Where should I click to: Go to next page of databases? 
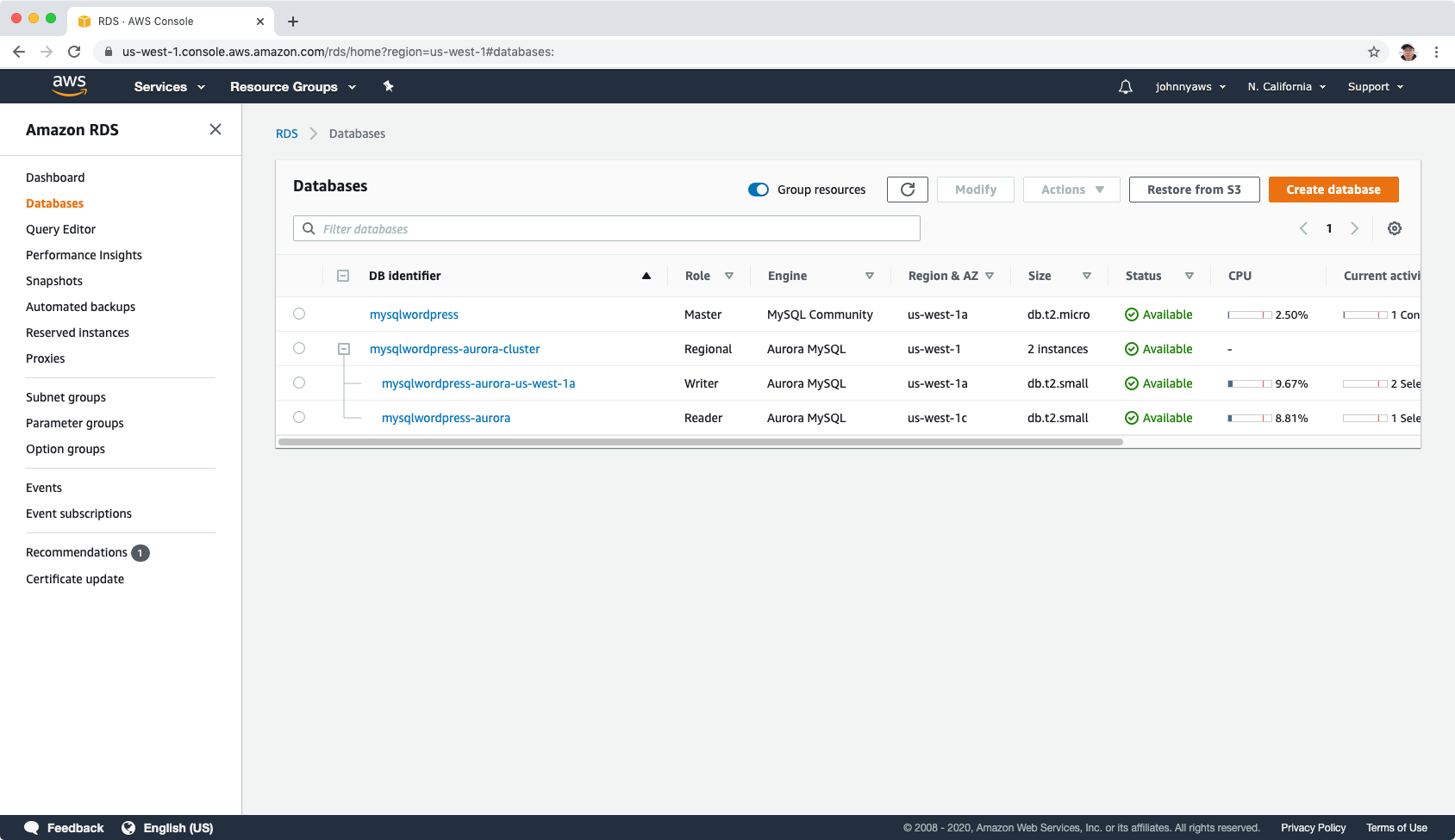pos(1354,228)
